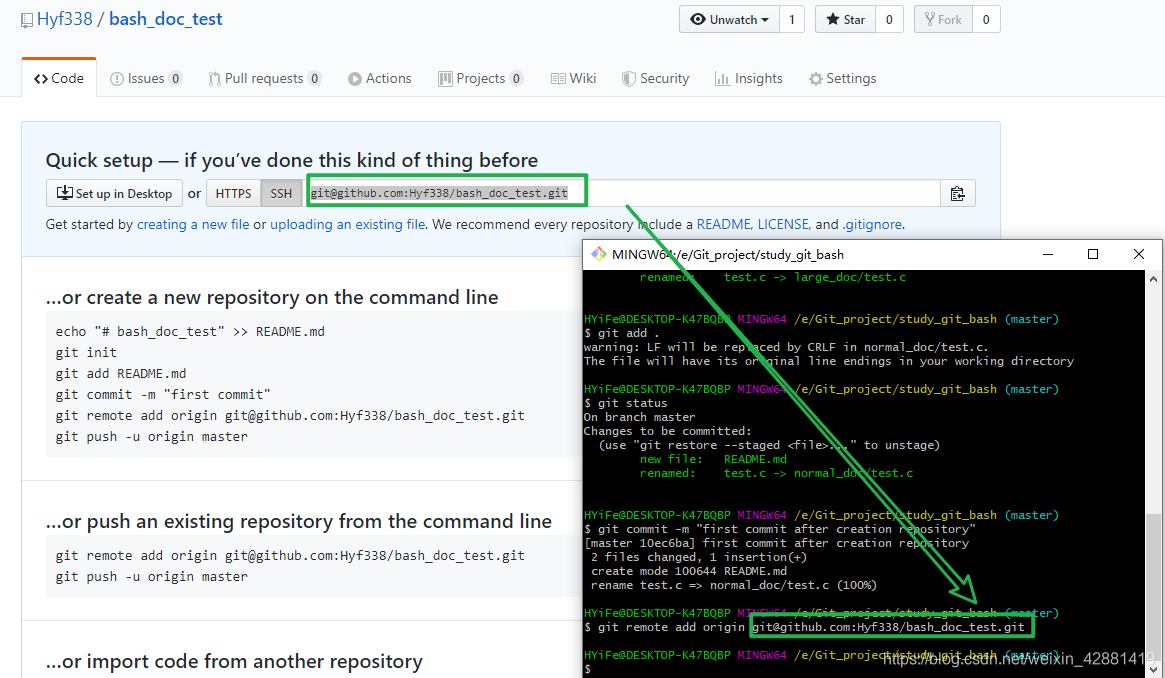Open the Hyf338 user profile link

(65, 19)
